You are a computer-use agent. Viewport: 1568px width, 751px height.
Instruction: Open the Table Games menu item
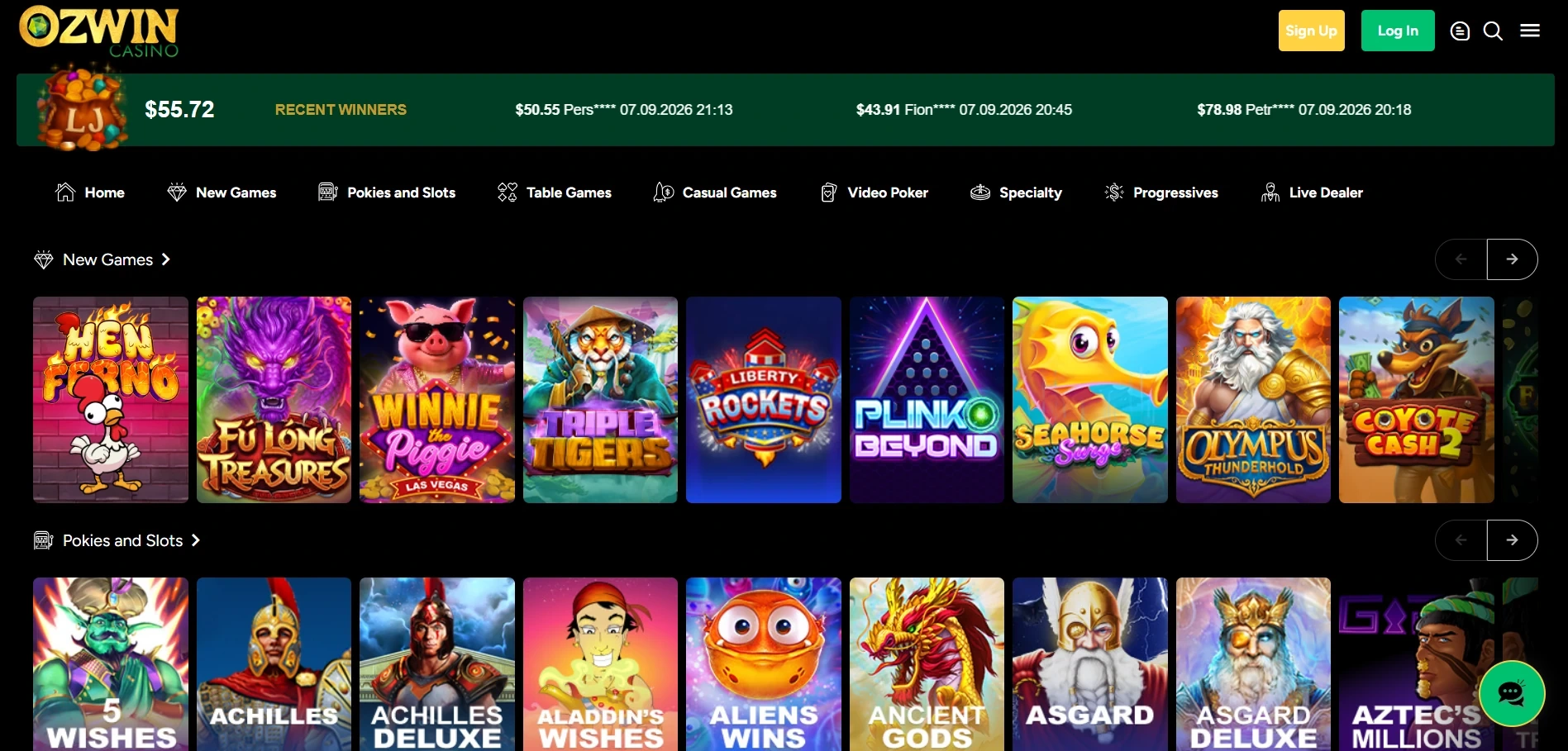tap(555, 193)
